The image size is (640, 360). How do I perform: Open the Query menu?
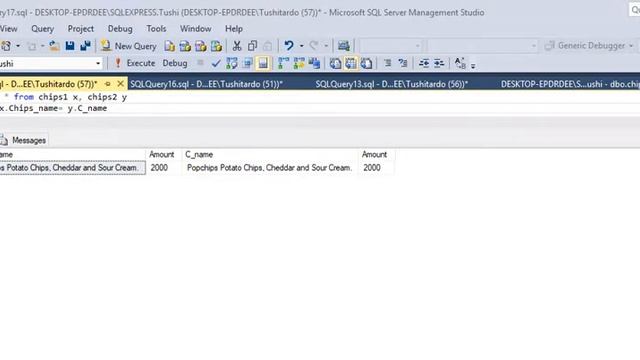pyautogui.click(x=42, y=29)
